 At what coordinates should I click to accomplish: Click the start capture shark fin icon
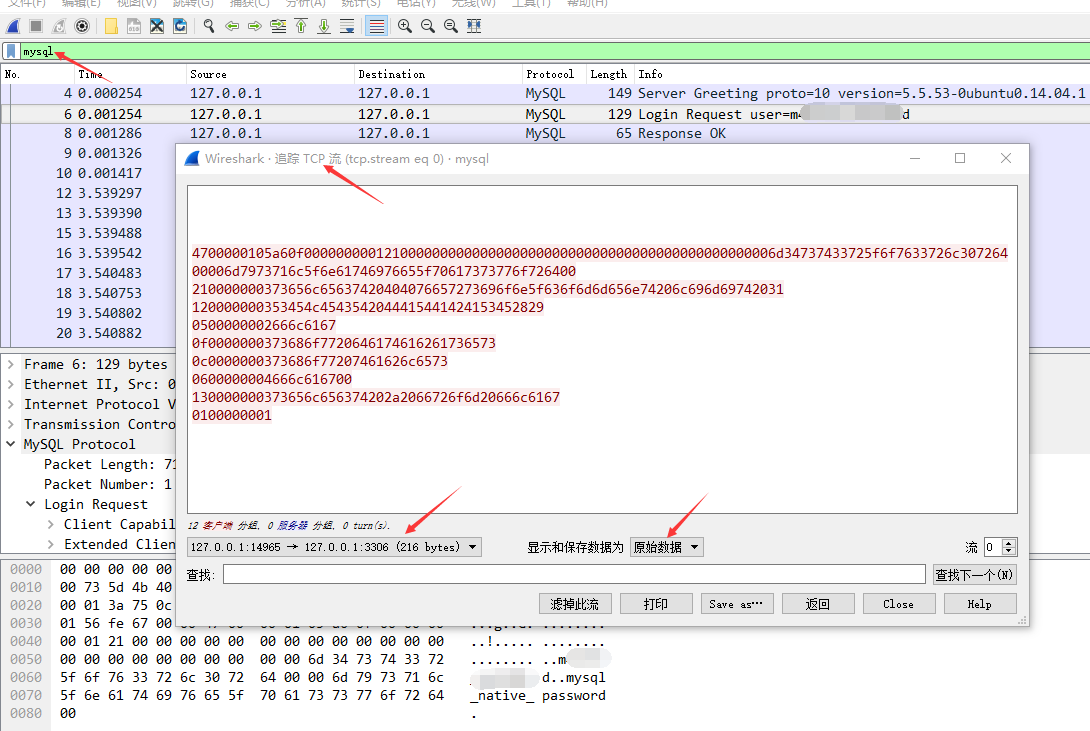[13, 26]
